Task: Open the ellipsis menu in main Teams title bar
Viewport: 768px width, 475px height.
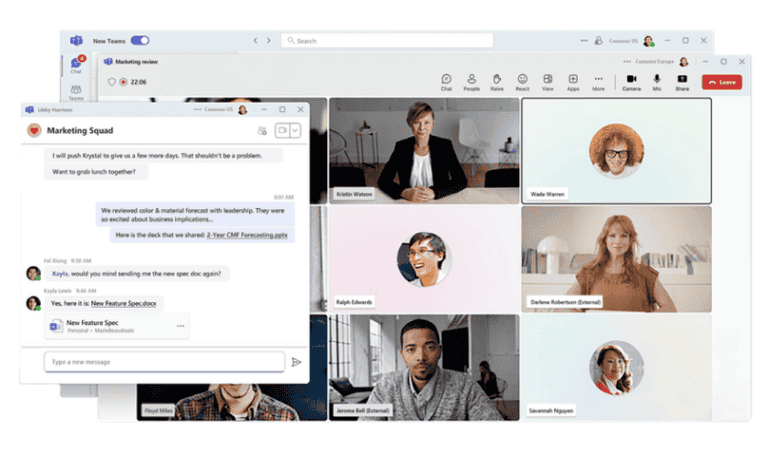Action: click(584, 41)
